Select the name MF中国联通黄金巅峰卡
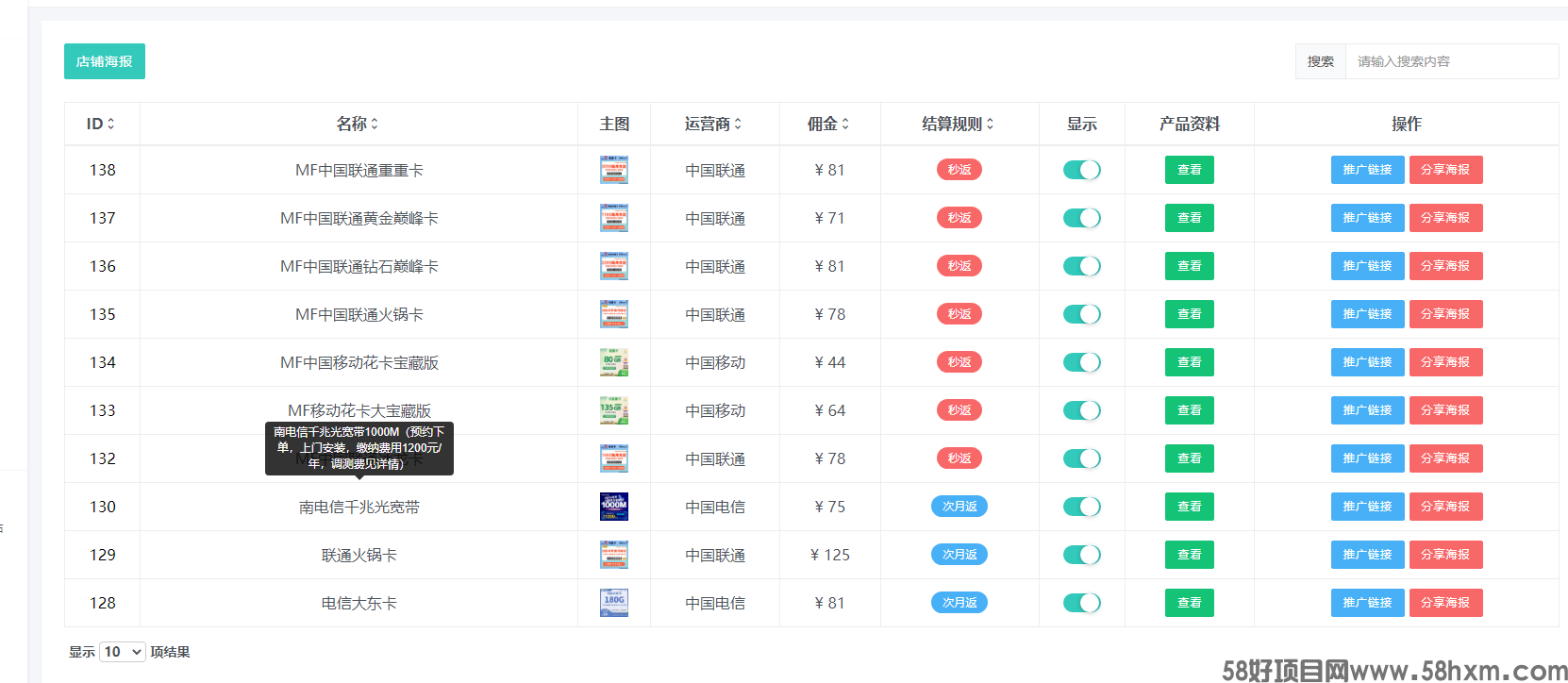Viewport: 1568px width, 683px height. tap(359, 219)
